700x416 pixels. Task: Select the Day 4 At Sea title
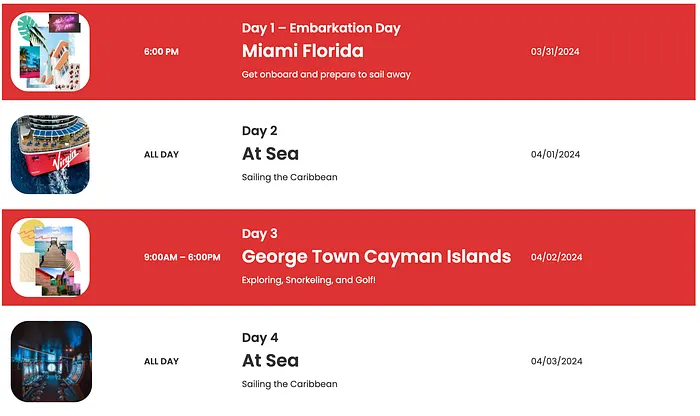[x=270, y=360]
